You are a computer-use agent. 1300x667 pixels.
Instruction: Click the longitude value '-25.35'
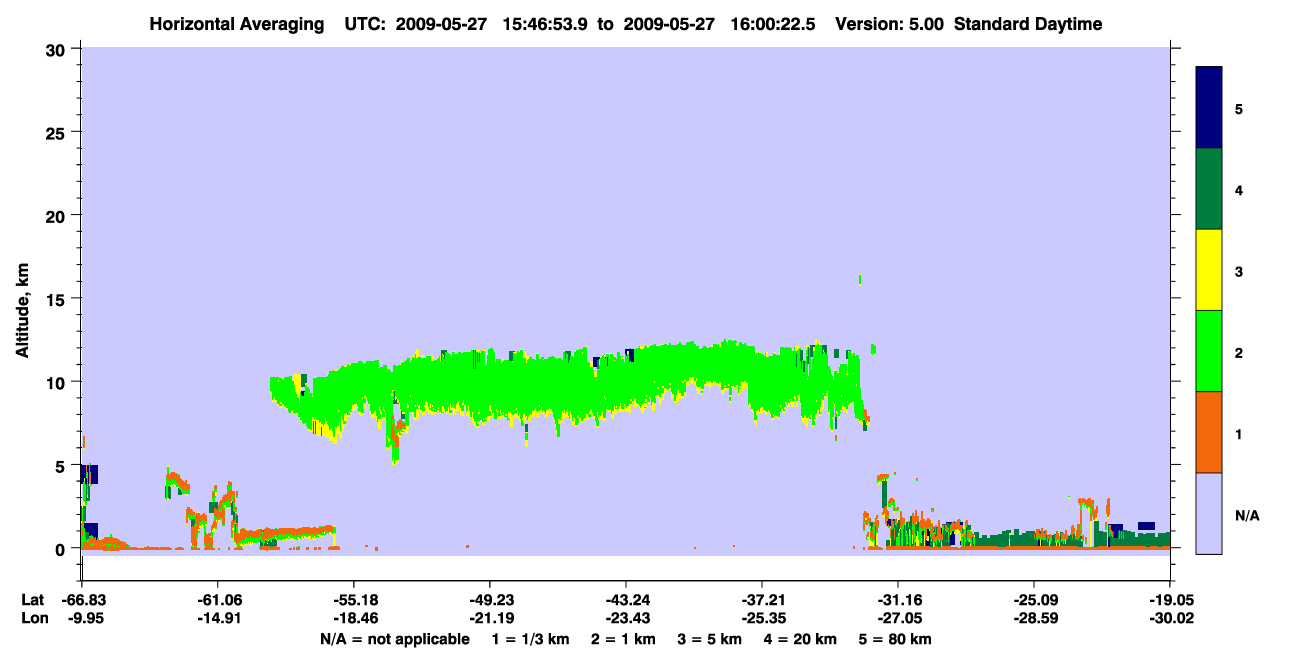coord(761,619)
